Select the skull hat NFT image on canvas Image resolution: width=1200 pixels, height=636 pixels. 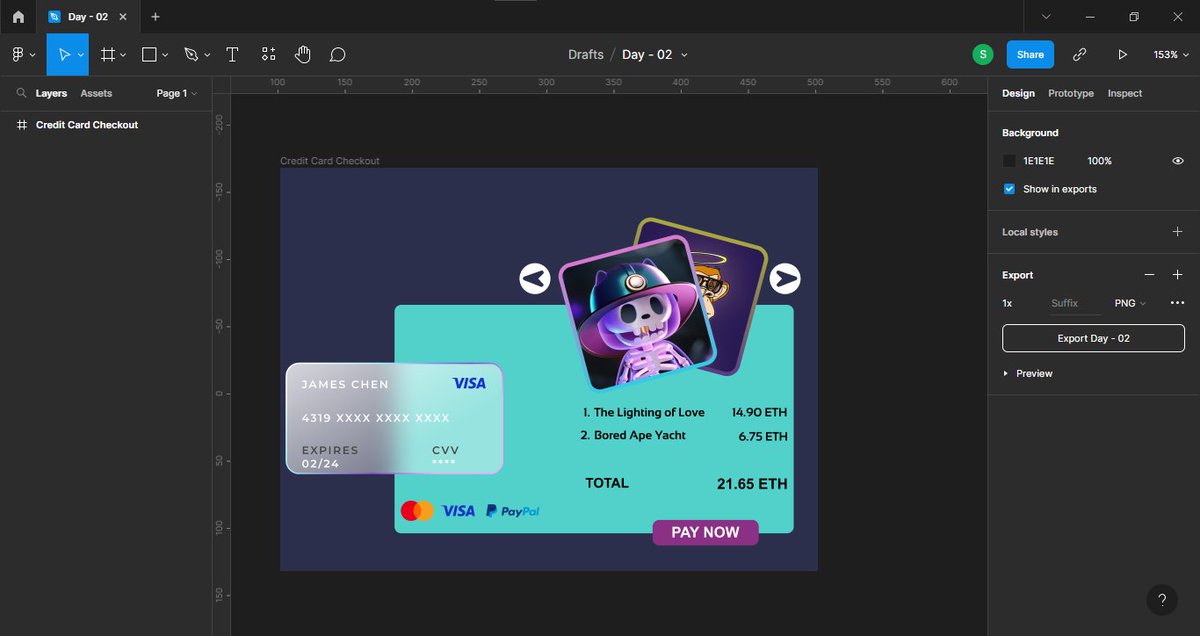(x=638, y=313)
